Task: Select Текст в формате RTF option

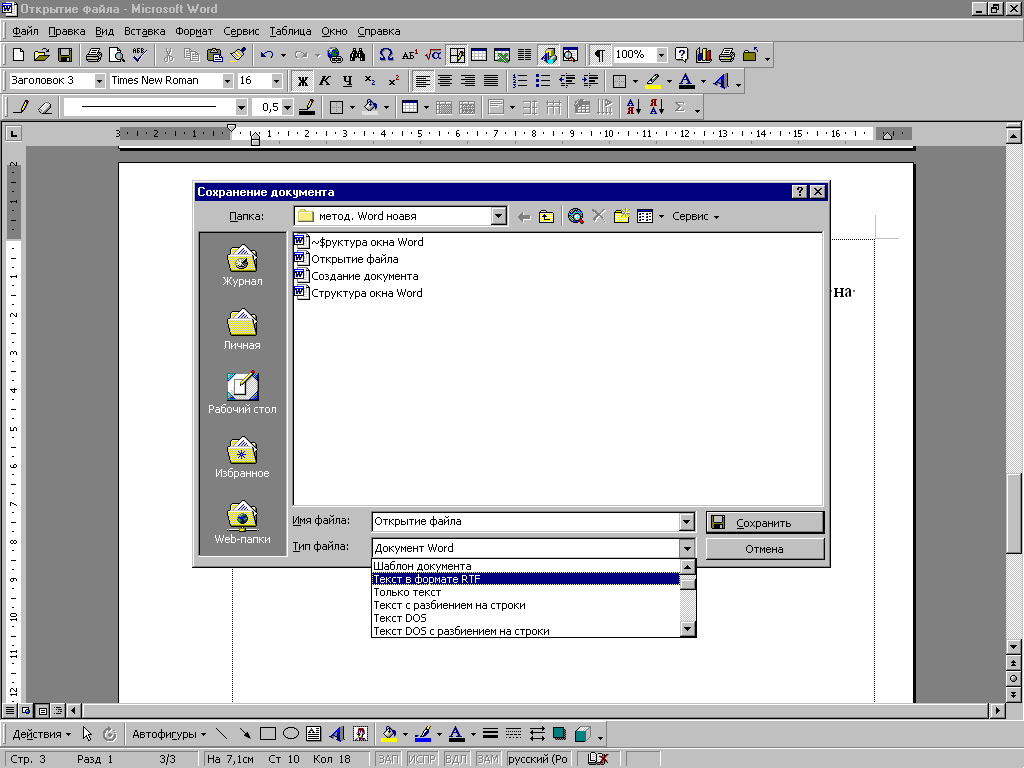Action: 526,579
